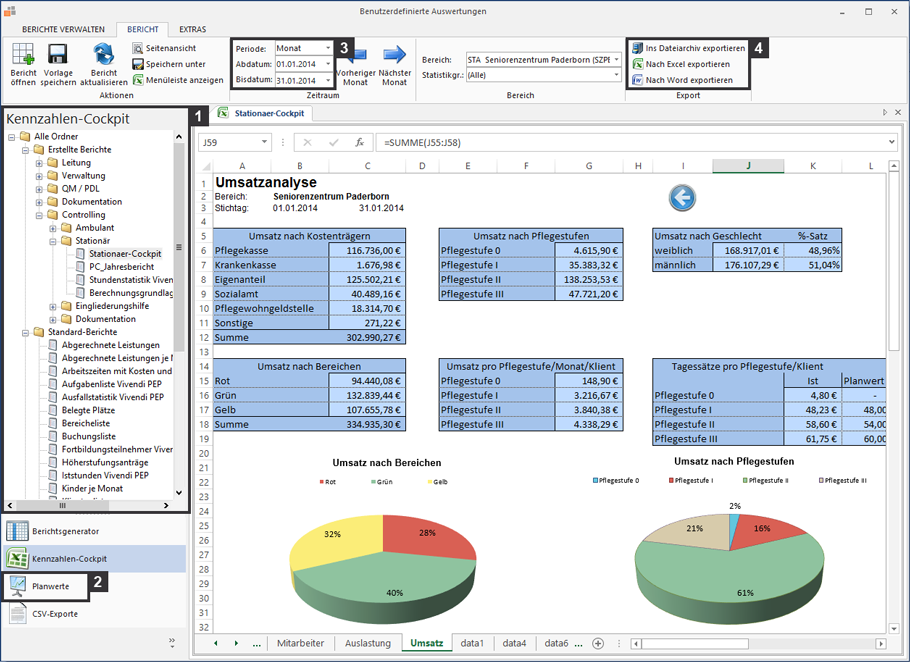Collapse the Standard-Berichte folder
This screenshot has width=910, height=662.
tap(26, 332)
